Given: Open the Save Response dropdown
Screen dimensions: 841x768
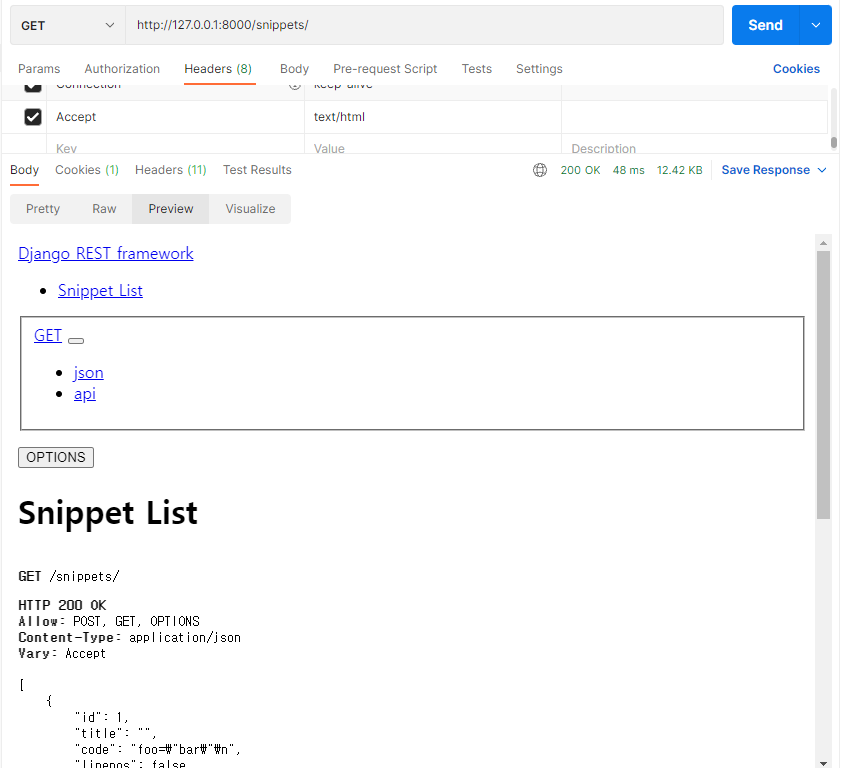Looking at the screenshot, I should tap(773, 170).
